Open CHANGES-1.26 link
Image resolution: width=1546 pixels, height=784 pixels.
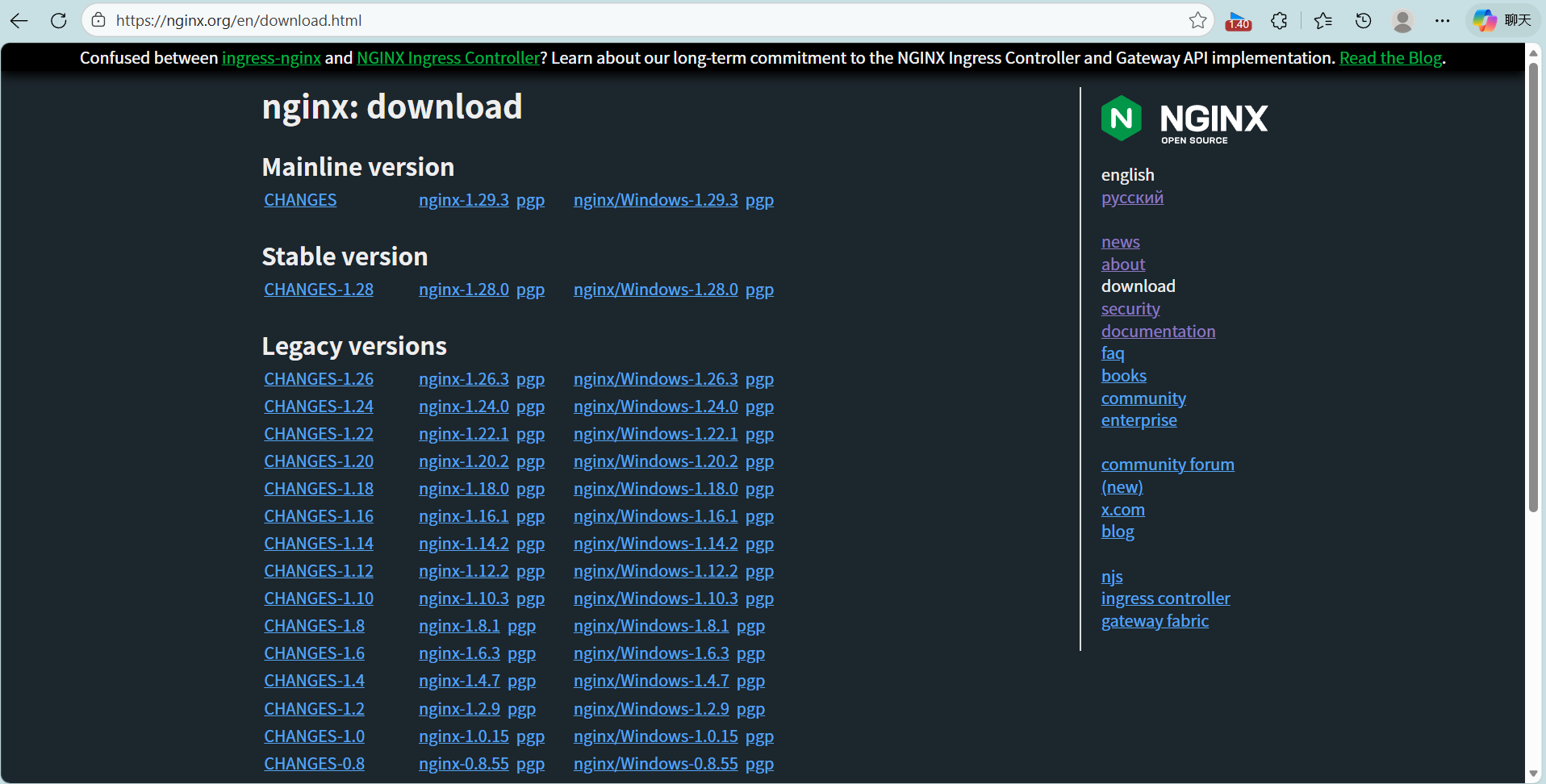319,379
